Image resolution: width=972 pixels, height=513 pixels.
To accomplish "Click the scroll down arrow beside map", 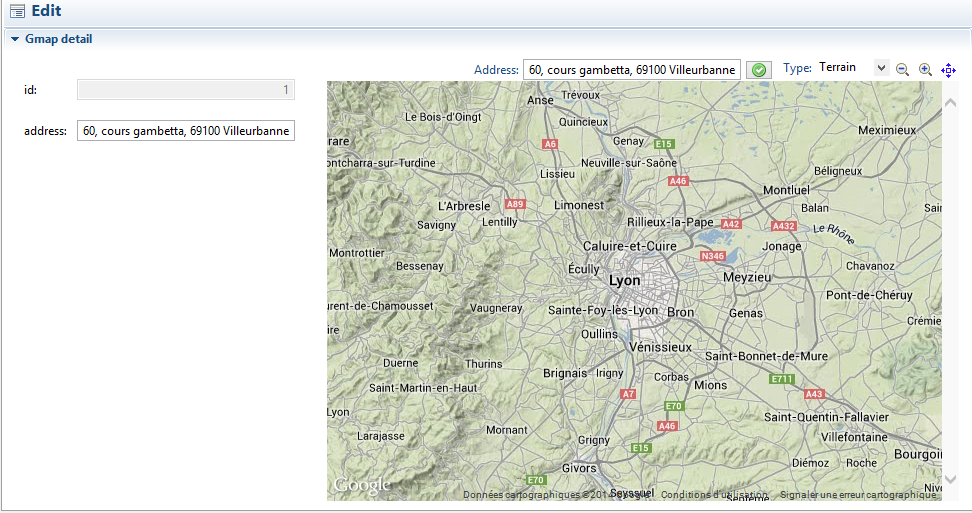I will pos(950,479).
